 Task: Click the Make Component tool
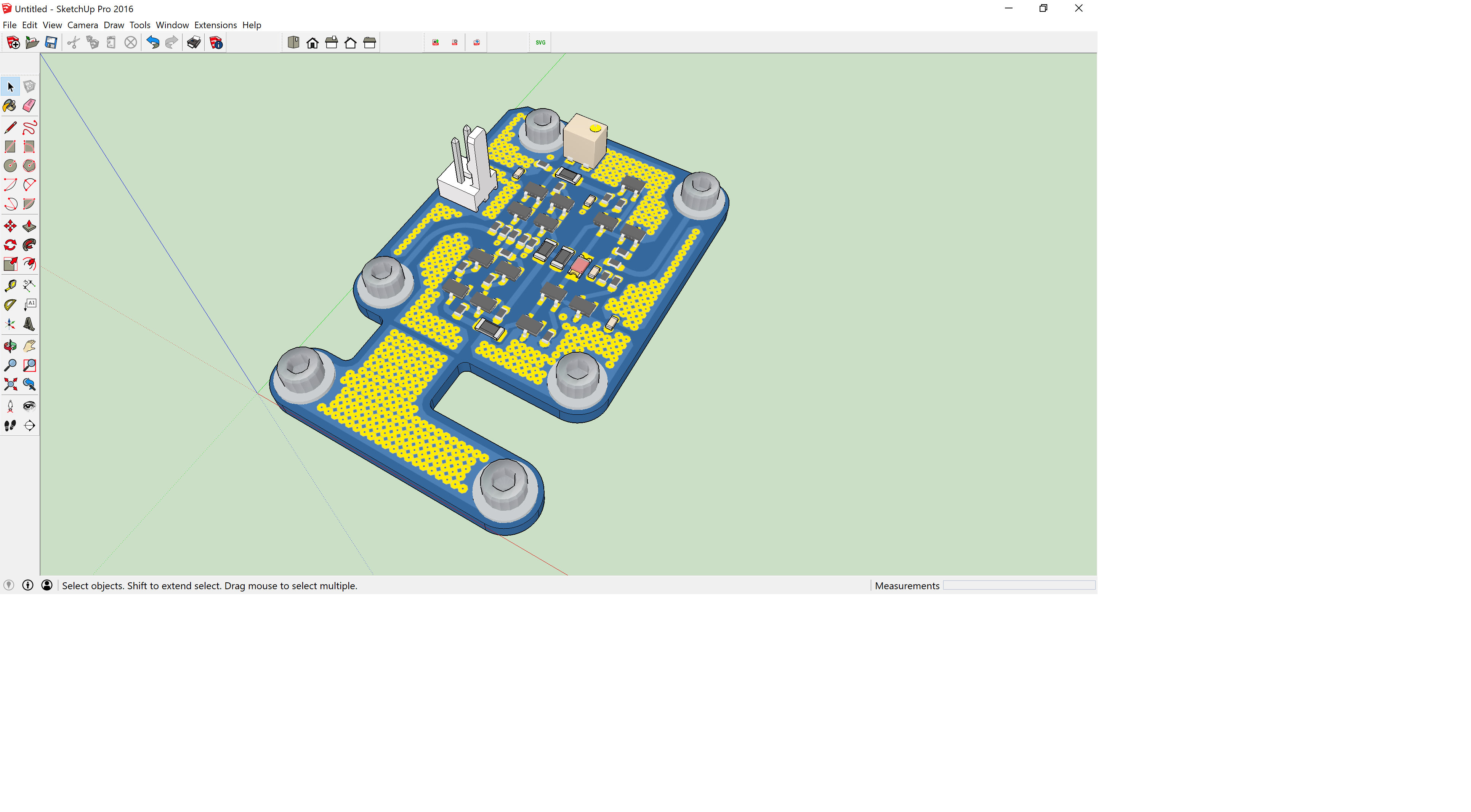coord(30,87)
